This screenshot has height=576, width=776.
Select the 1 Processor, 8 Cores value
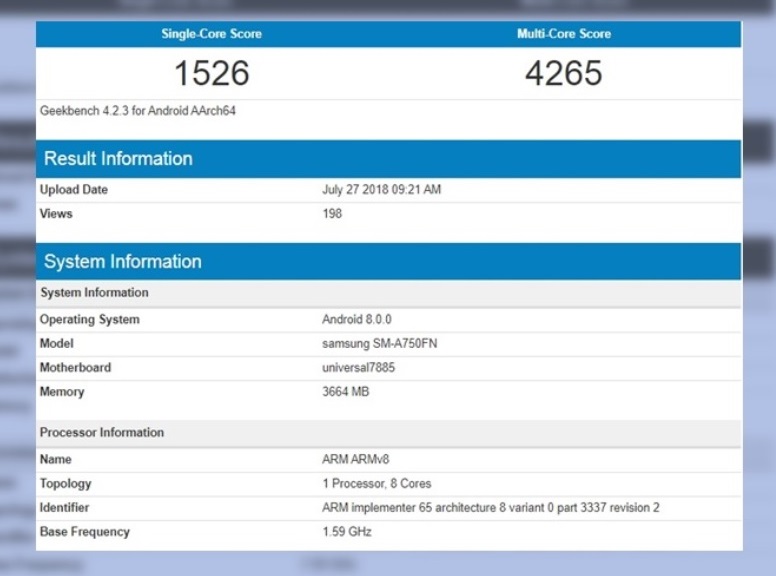377,484
